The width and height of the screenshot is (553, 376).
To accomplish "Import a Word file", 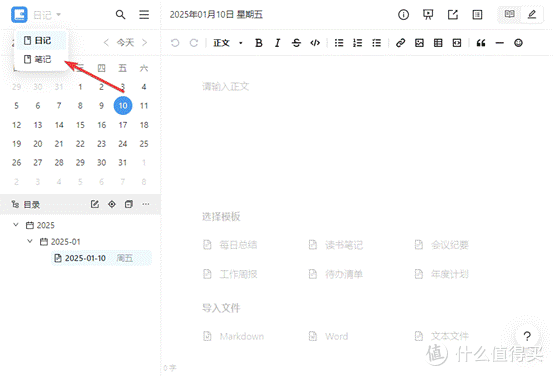I will click(x=328, y=336).
